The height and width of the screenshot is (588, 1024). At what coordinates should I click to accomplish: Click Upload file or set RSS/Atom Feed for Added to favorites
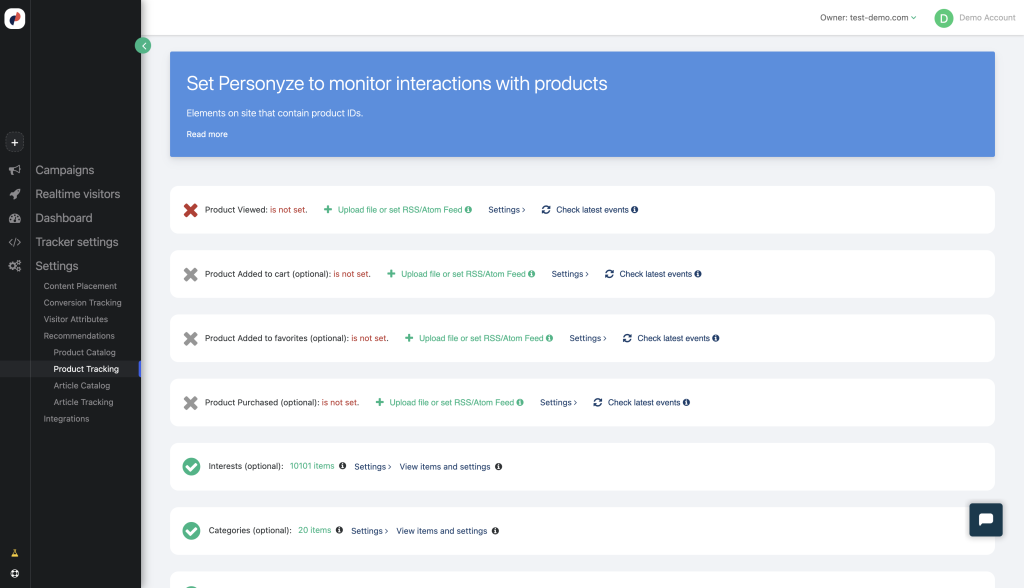coord(481,338)
